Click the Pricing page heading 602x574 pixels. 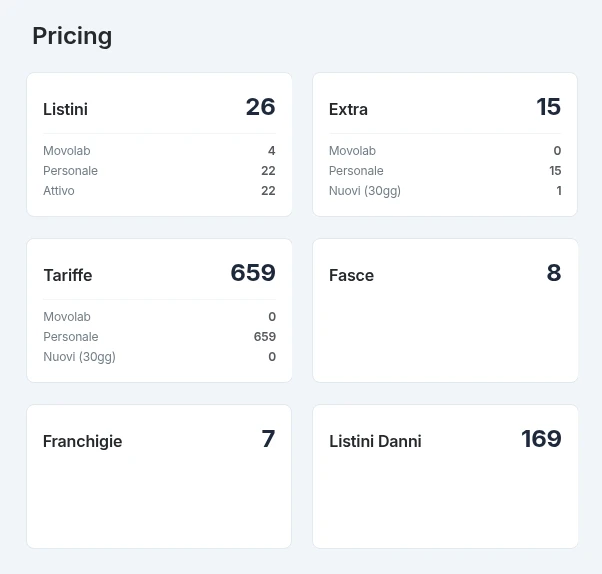pyautogui.click(x=72, y=36)
